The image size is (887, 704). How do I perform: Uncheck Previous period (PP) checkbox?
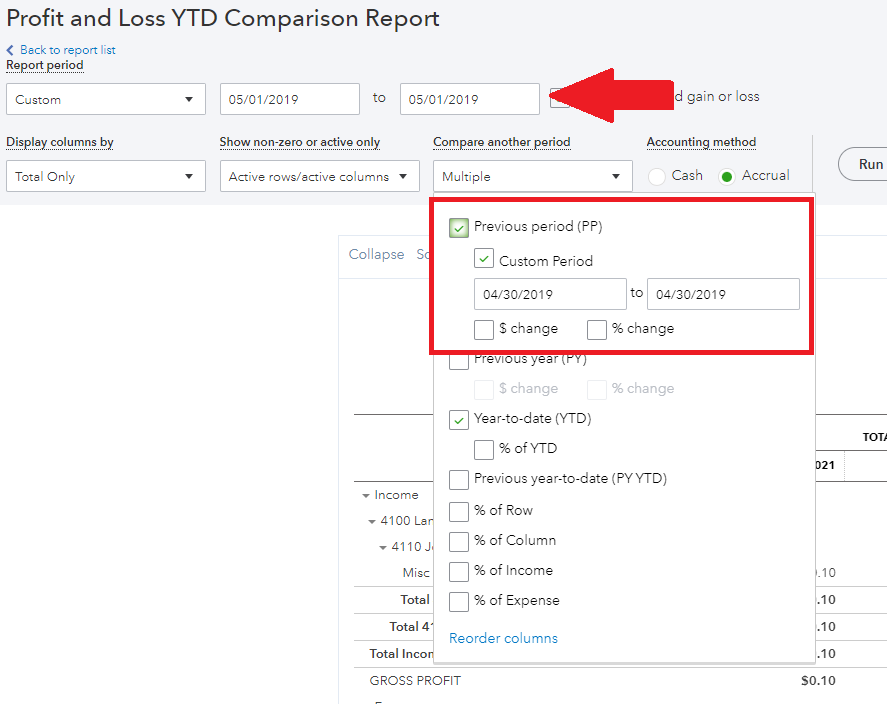click(460, 228)
